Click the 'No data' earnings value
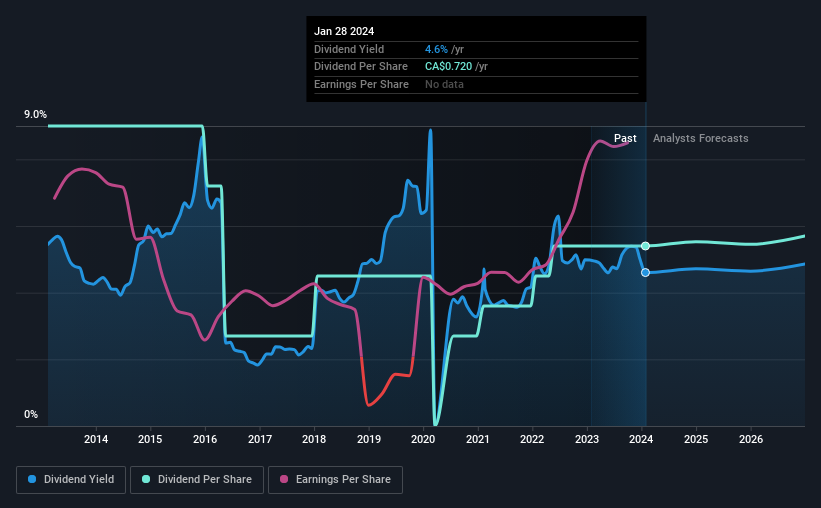The image size is (821, 508). [x=444, y=84]
